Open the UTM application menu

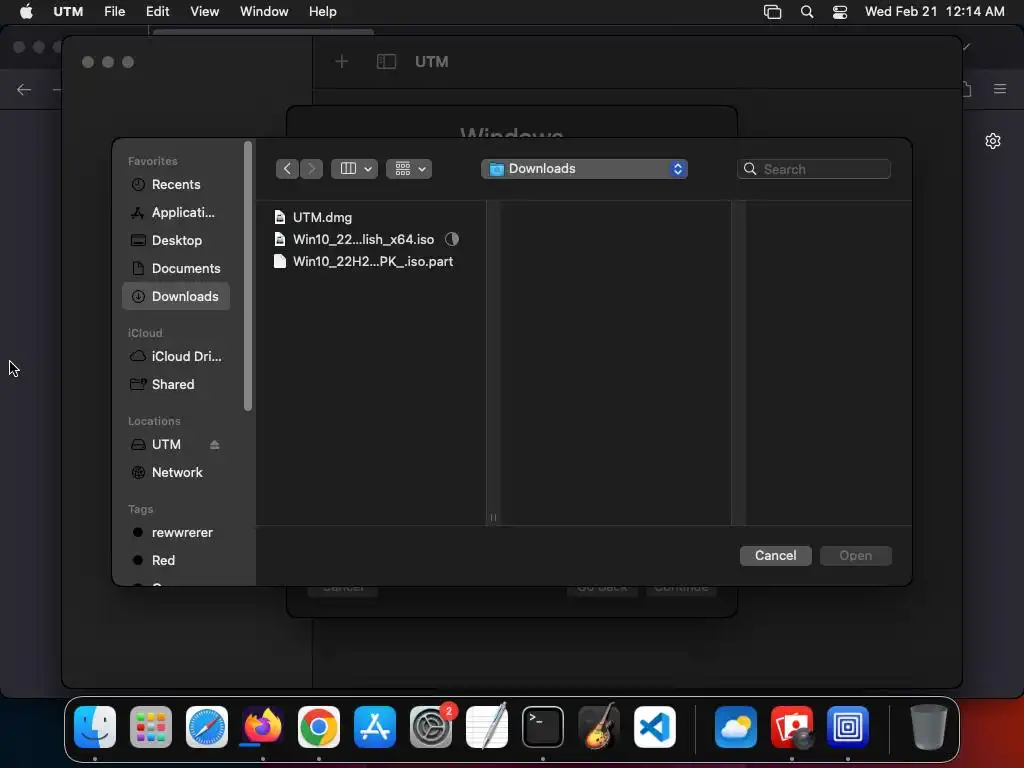click(68, 12)
